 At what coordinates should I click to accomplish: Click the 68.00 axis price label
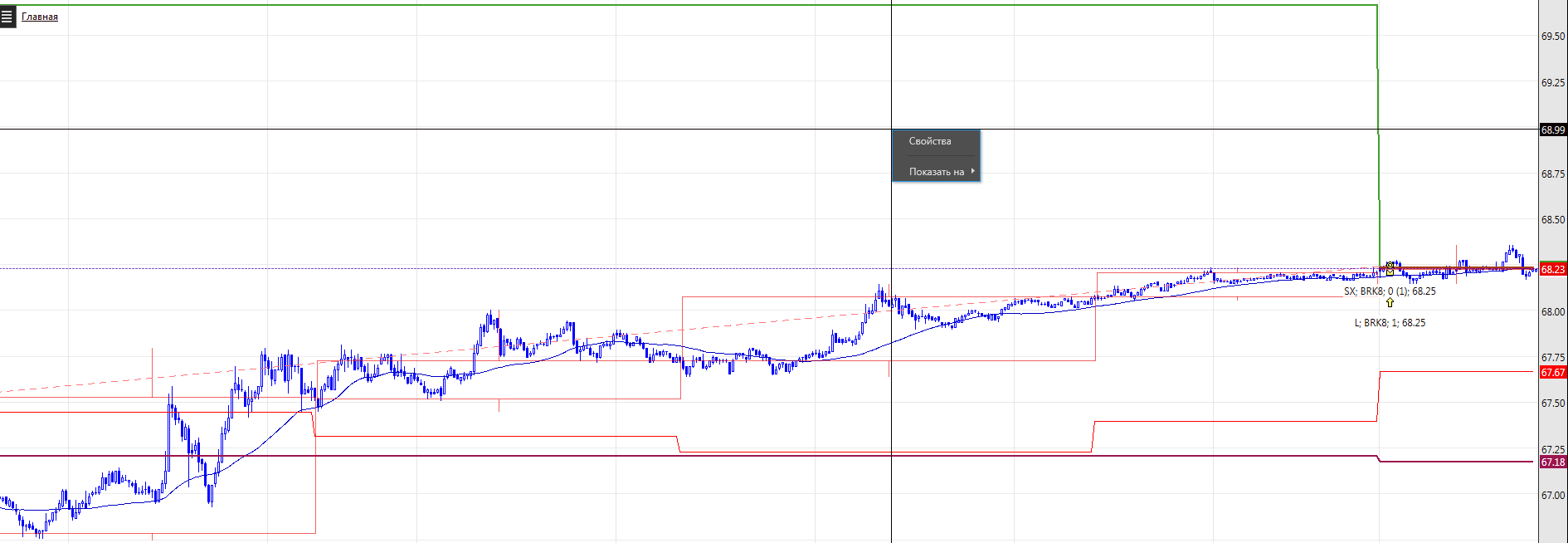(x=1553, y=312)
